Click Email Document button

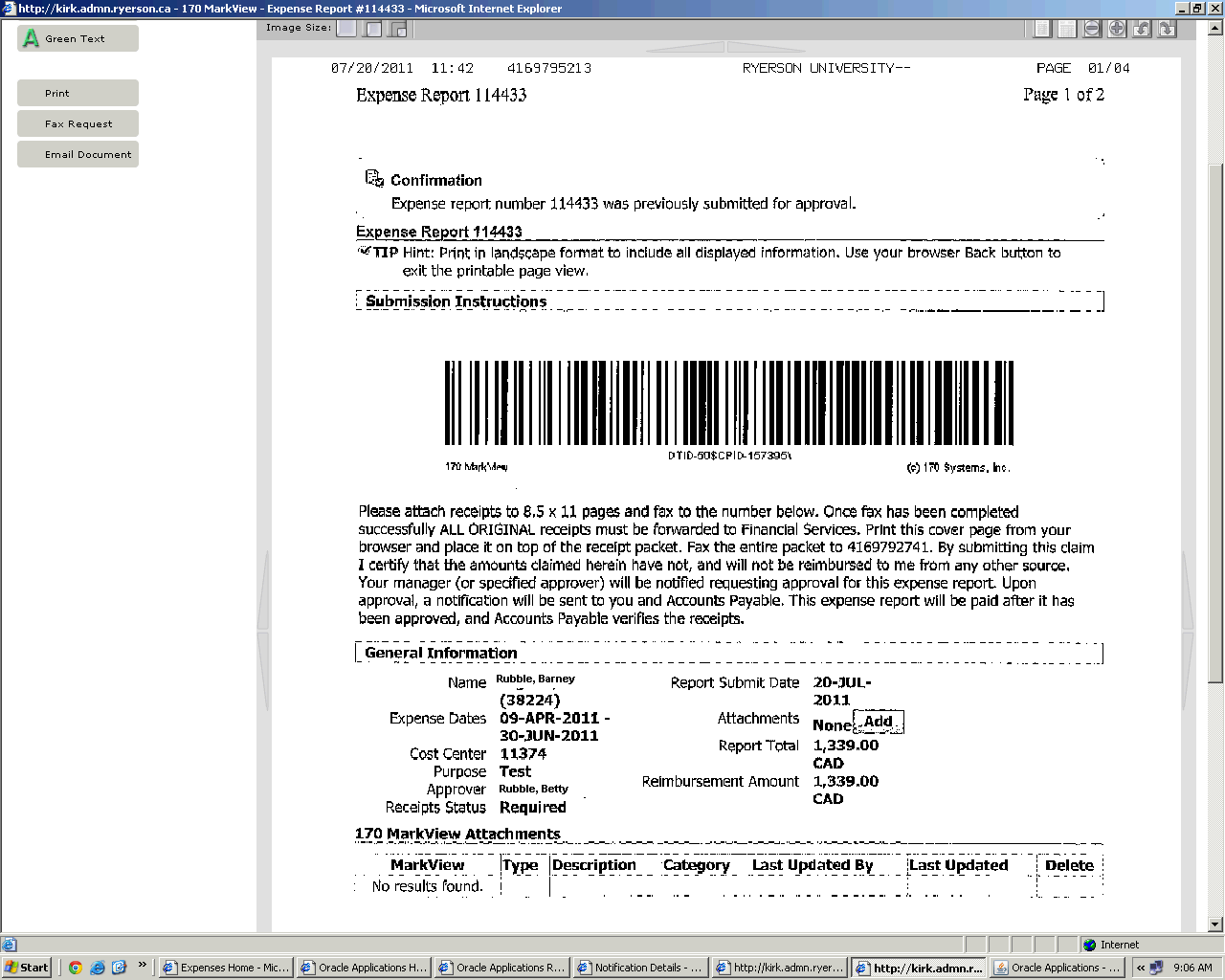pos(78,154)
